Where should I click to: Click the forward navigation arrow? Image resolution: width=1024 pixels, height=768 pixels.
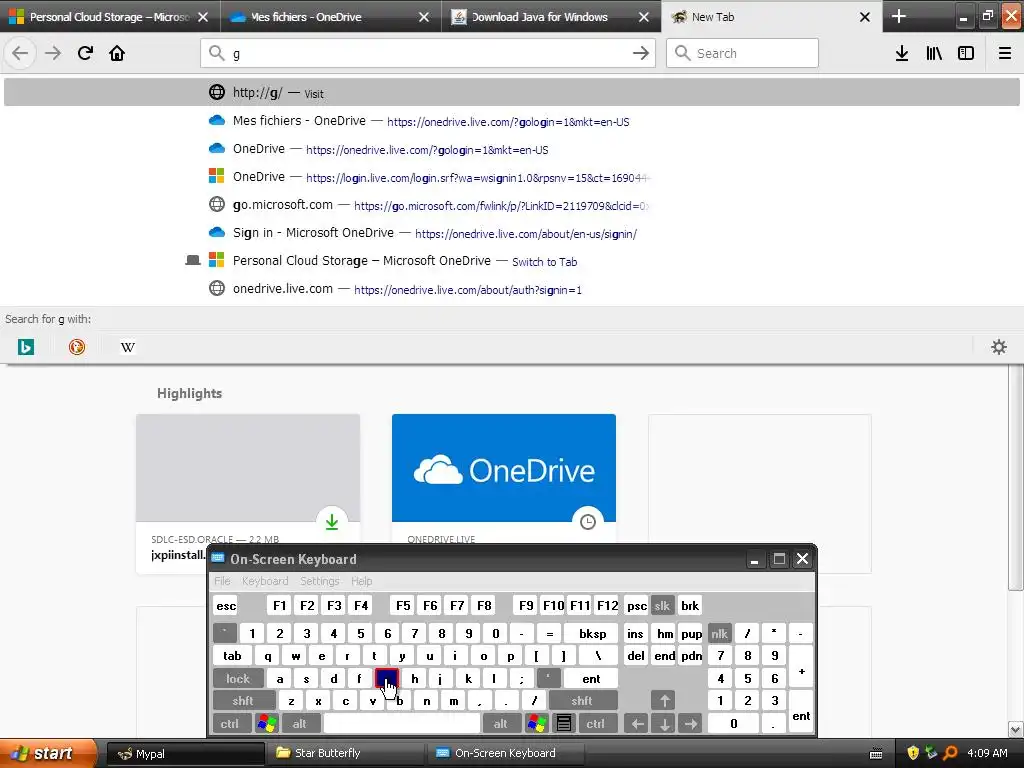tap(53, 53)
